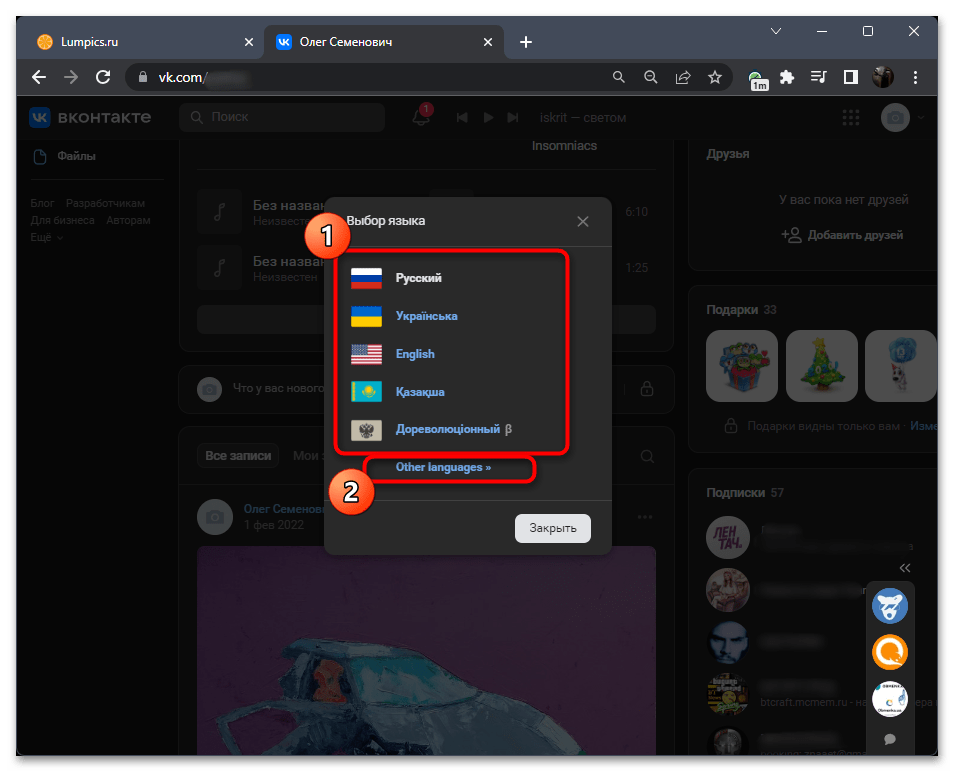This screenshot has height=772, width=954.
Task: Click the Ukrainian flag icon
Action: [366, 316]
